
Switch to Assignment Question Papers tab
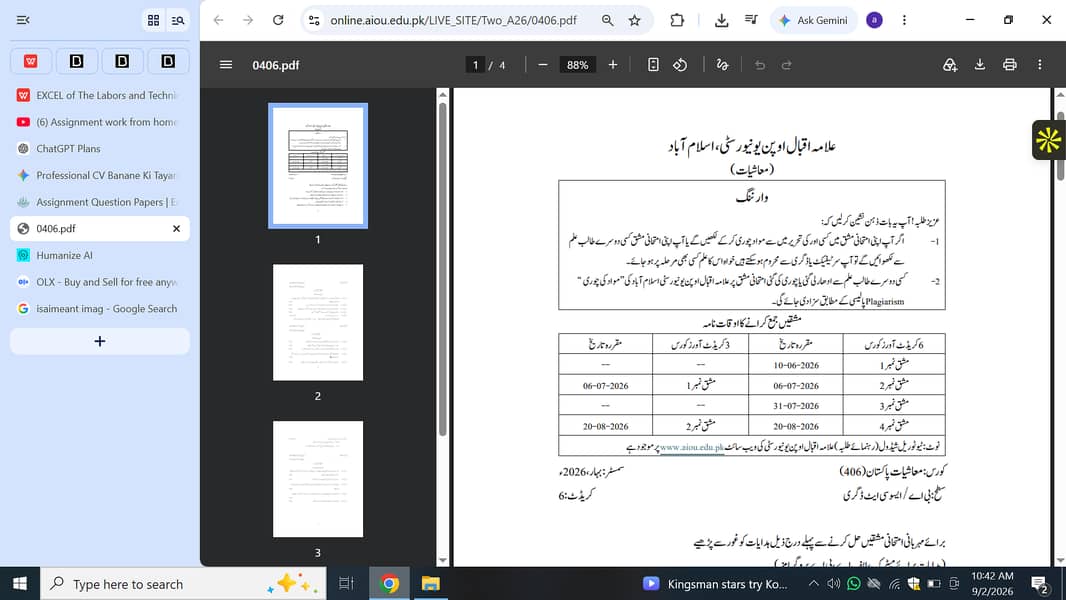click(x=100, y=202)
